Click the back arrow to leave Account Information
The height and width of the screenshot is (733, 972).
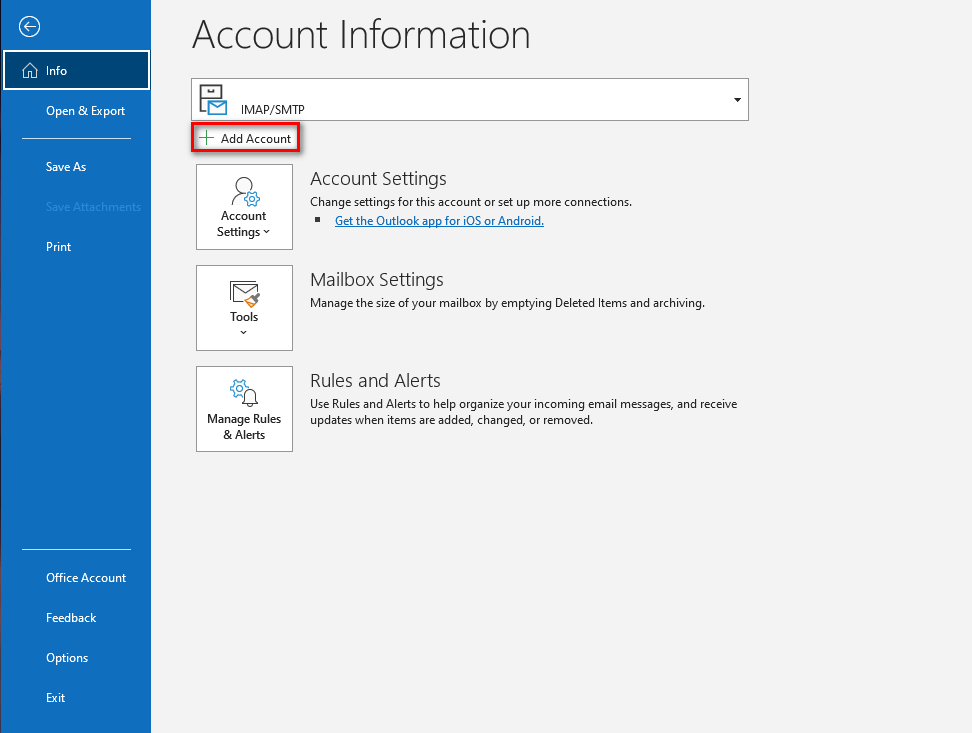29,26
